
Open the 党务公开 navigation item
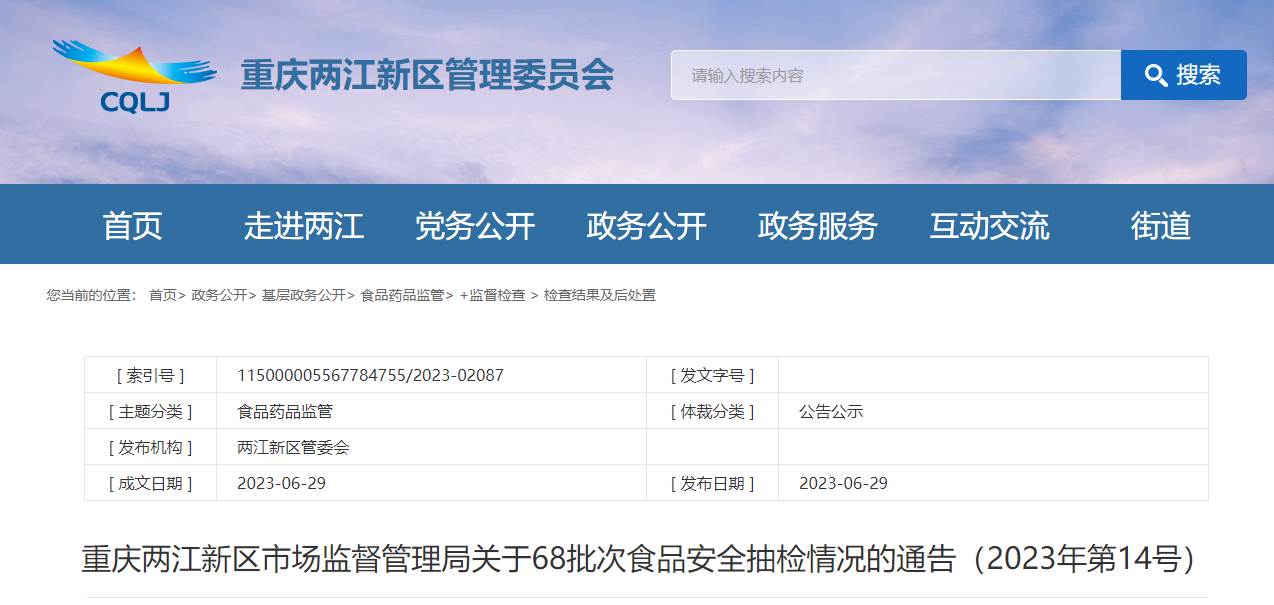(x=475, y=226)
